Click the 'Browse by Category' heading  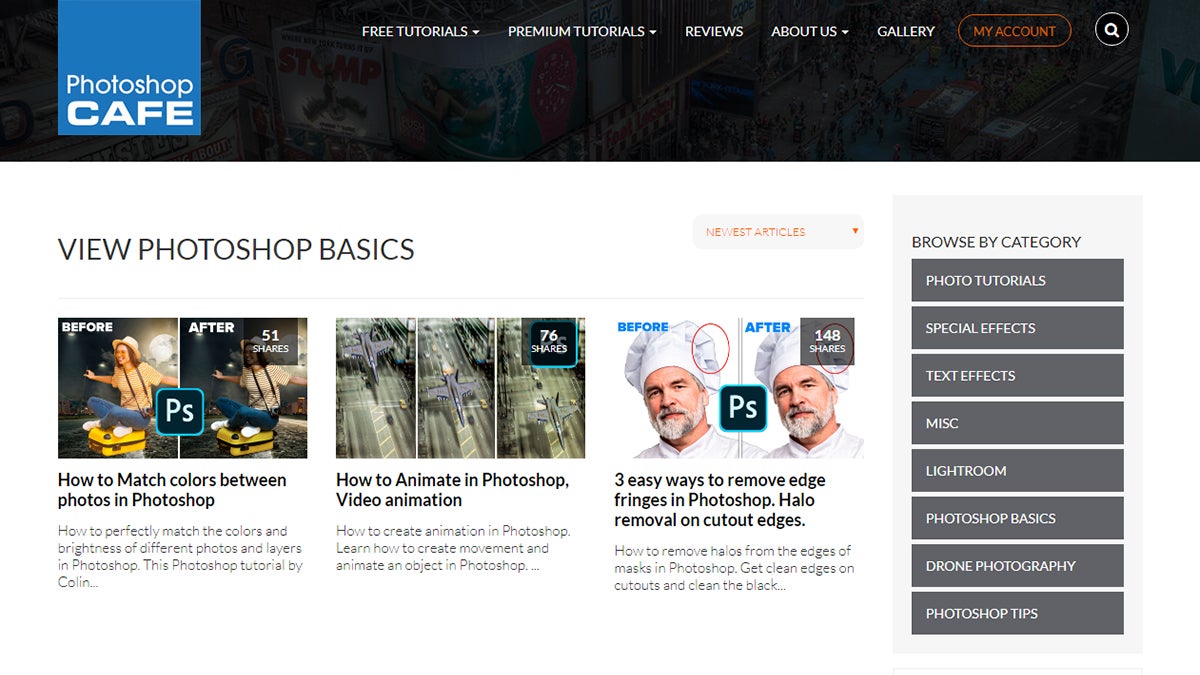click(x=996, y=242)
